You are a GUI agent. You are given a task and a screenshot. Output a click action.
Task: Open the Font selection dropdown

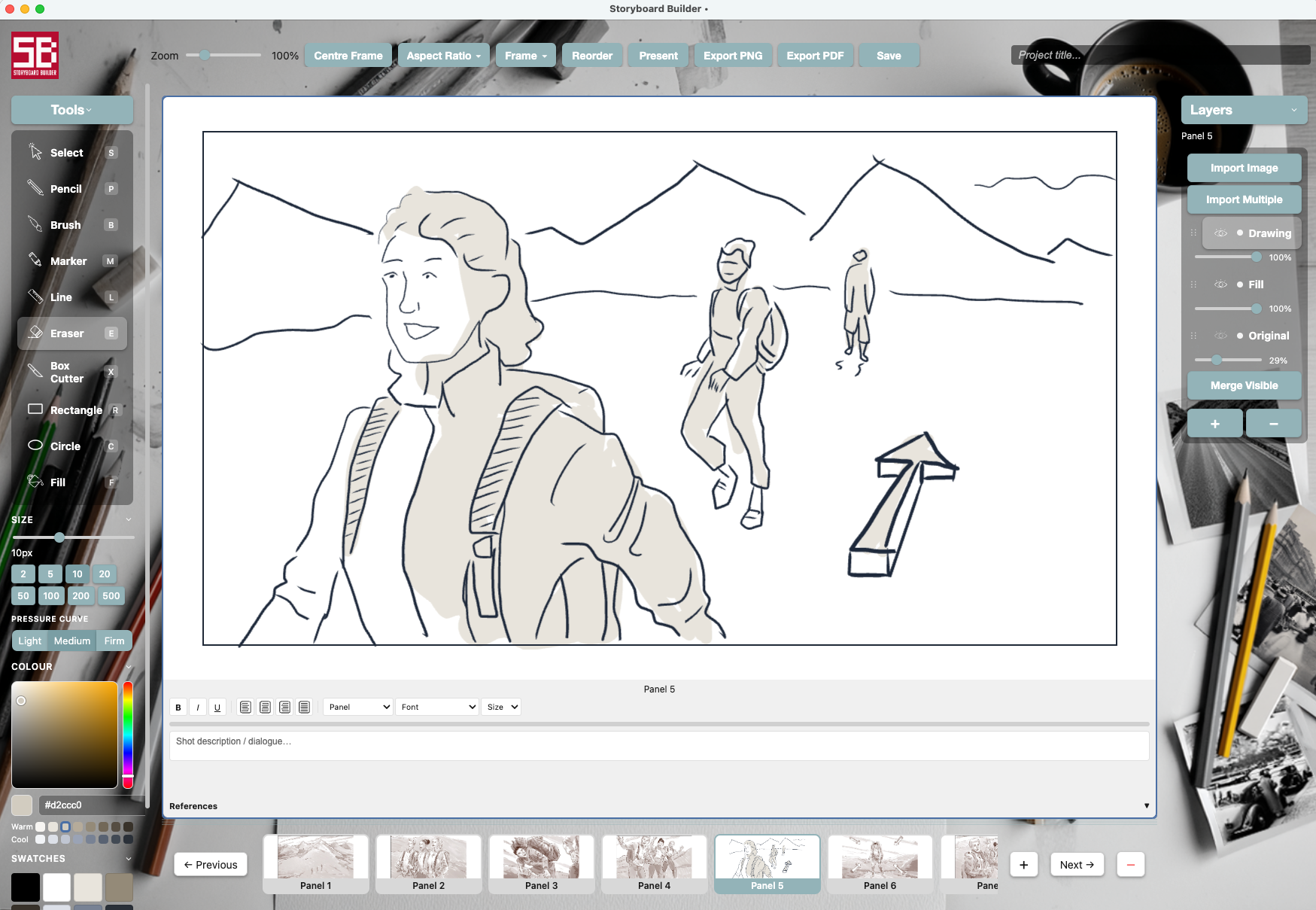(x=436, y=706)
